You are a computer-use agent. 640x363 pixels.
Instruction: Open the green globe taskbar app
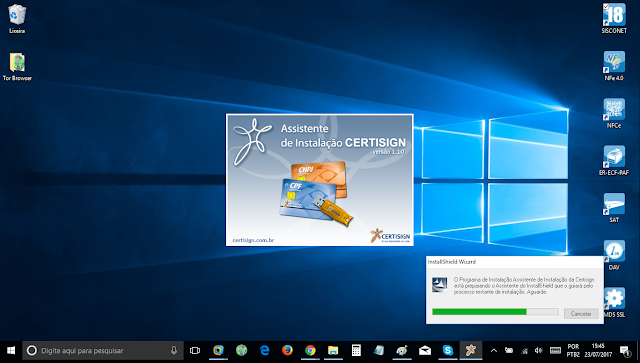tap(242, 351)
